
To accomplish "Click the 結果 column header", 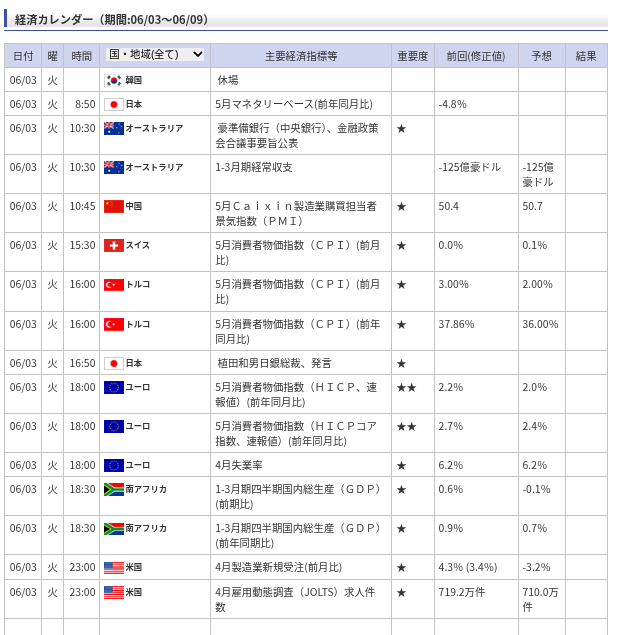I will [x=586, y=56].
